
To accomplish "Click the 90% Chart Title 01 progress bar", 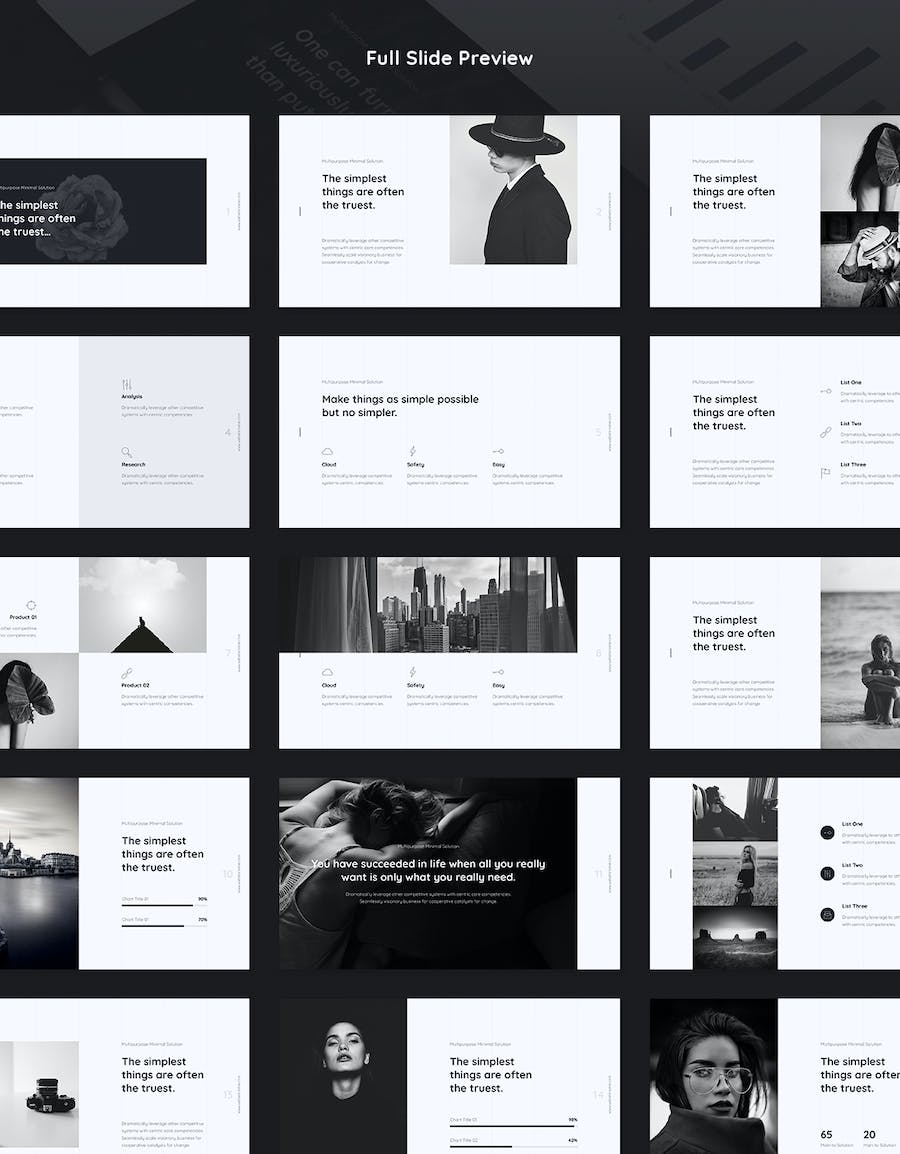I will pos(164,905).
